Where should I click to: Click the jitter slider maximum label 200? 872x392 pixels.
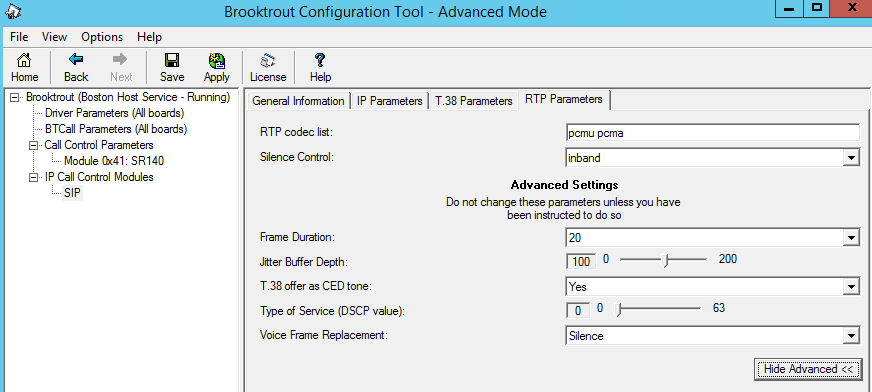click(728, 259)
